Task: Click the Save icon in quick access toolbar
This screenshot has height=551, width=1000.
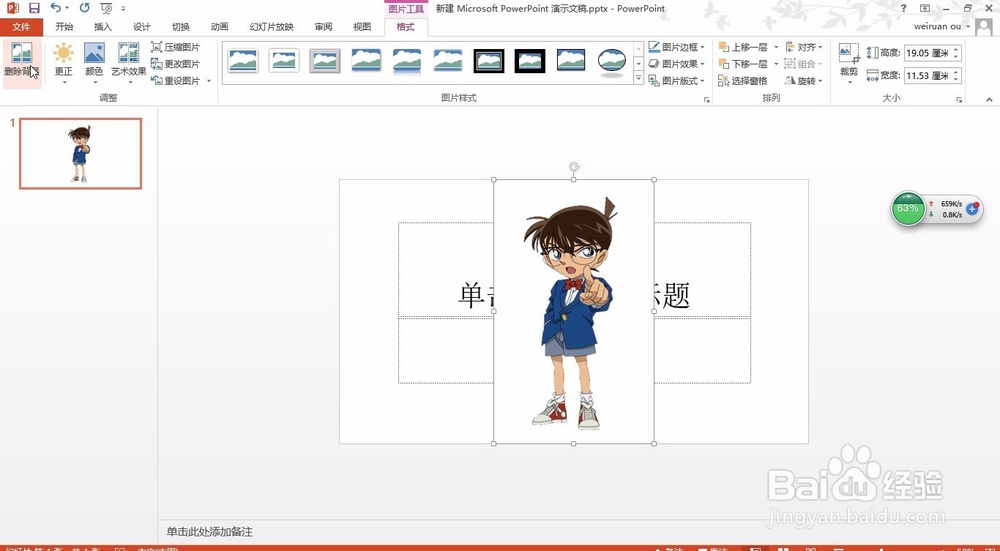Action: tap(34, 8)
